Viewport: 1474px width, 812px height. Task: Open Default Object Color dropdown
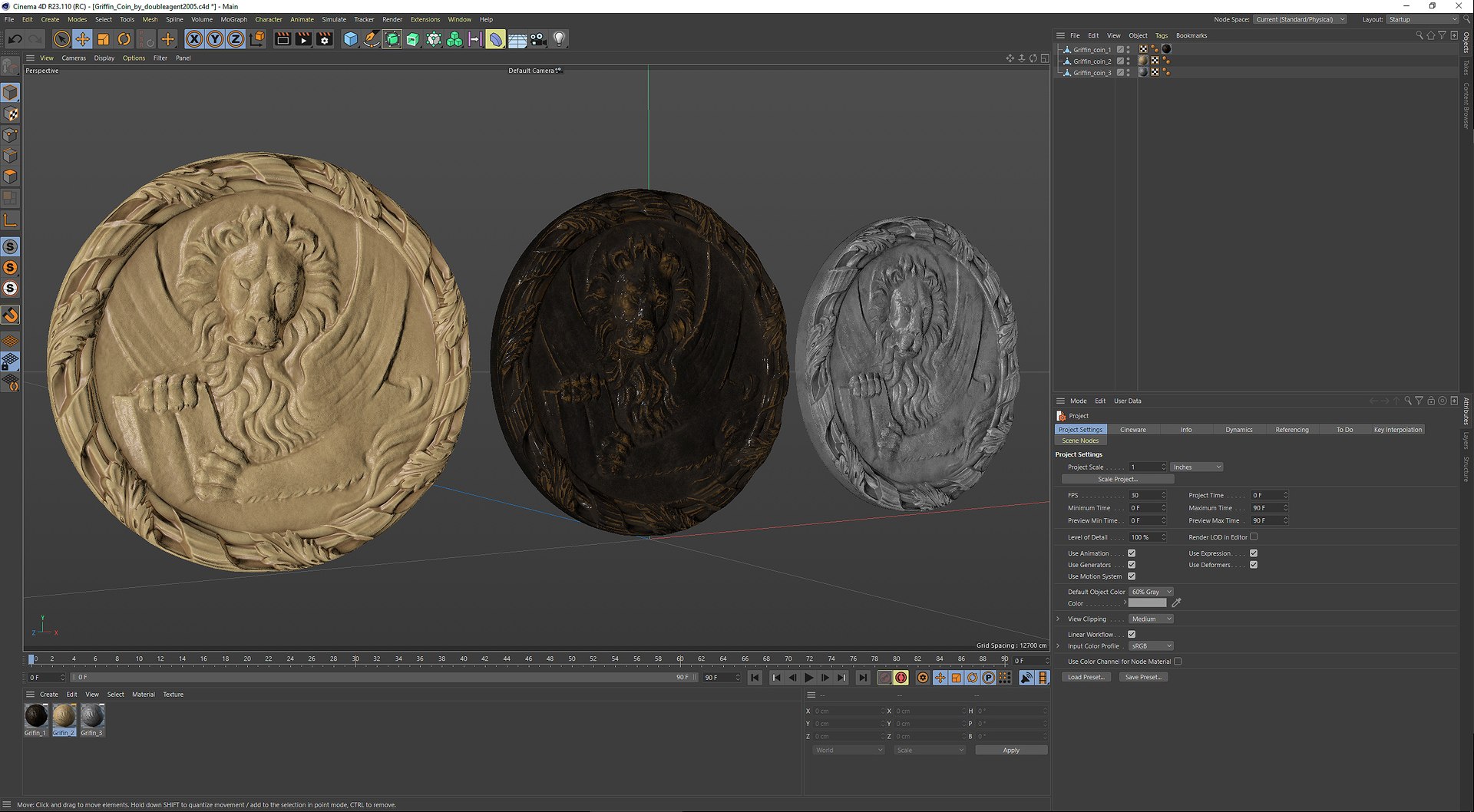1151,592
